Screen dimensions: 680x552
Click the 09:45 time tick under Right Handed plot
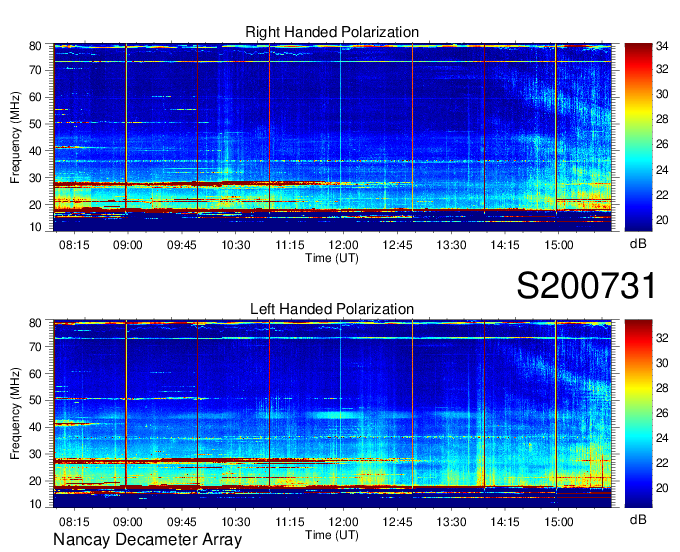point(182,245)
